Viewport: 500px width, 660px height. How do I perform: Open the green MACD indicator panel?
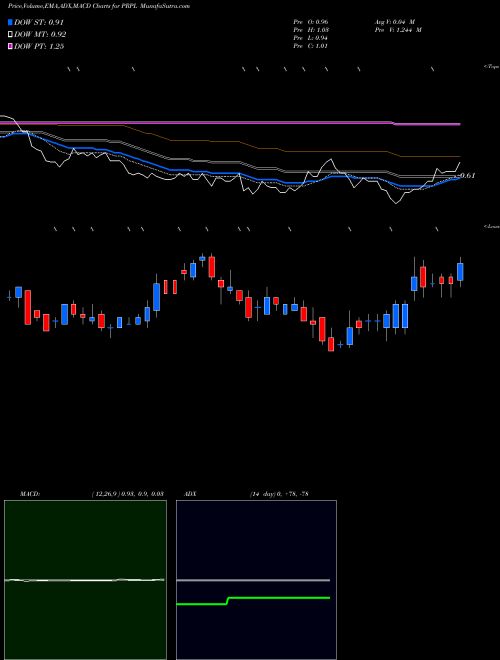tap(85, 580)
